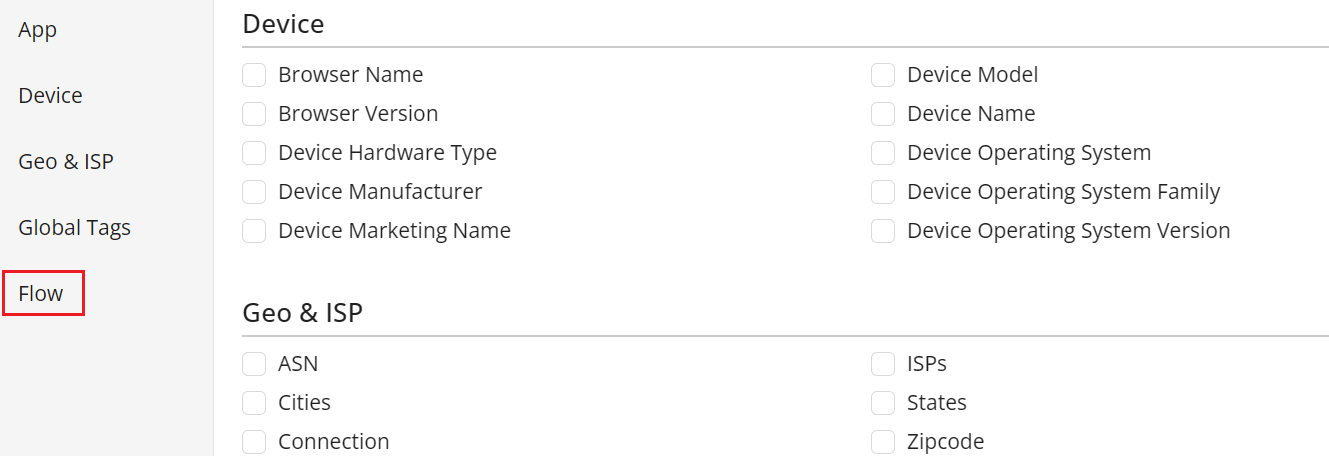This screenshot has height=456, width=1329.
Task: Tick the Device Operating System checkbox
Action: tap(883, 153)
